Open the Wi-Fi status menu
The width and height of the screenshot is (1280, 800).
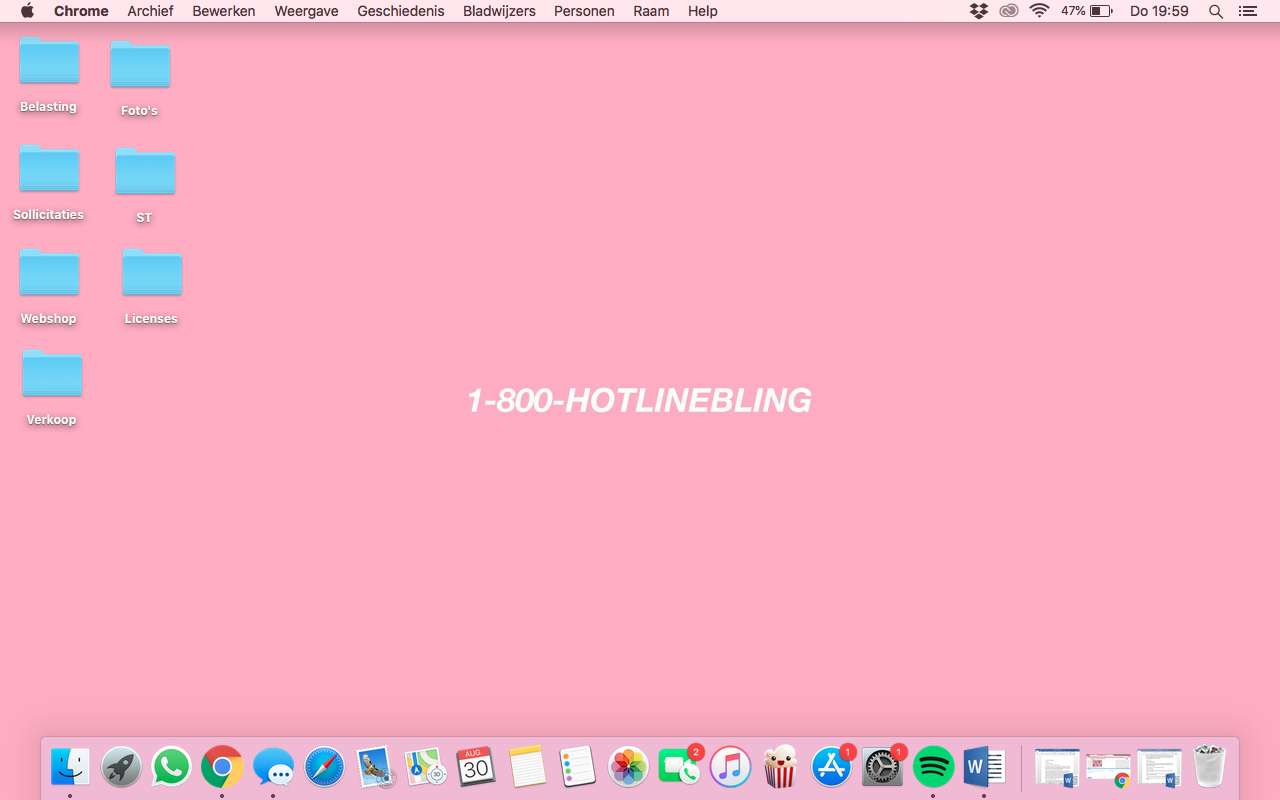pos(1039,11)
